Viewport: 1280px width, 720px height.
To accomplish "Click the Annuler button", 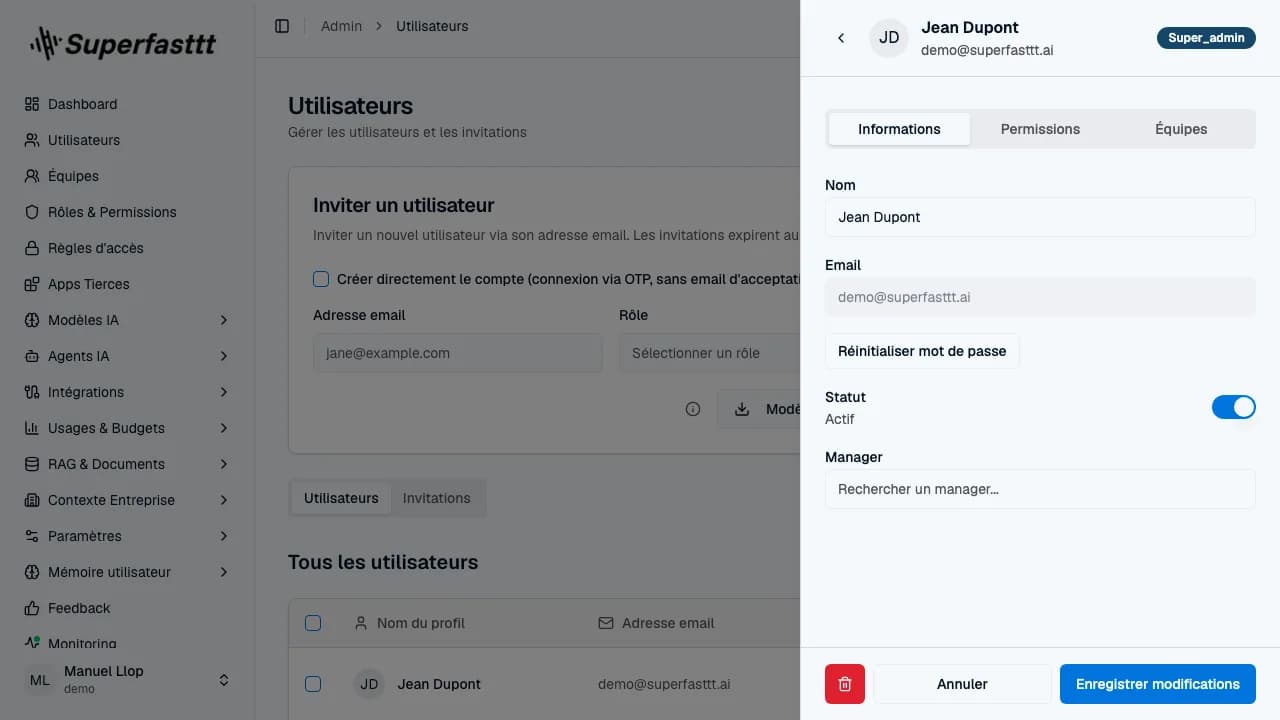I will (x=962, y=684).
